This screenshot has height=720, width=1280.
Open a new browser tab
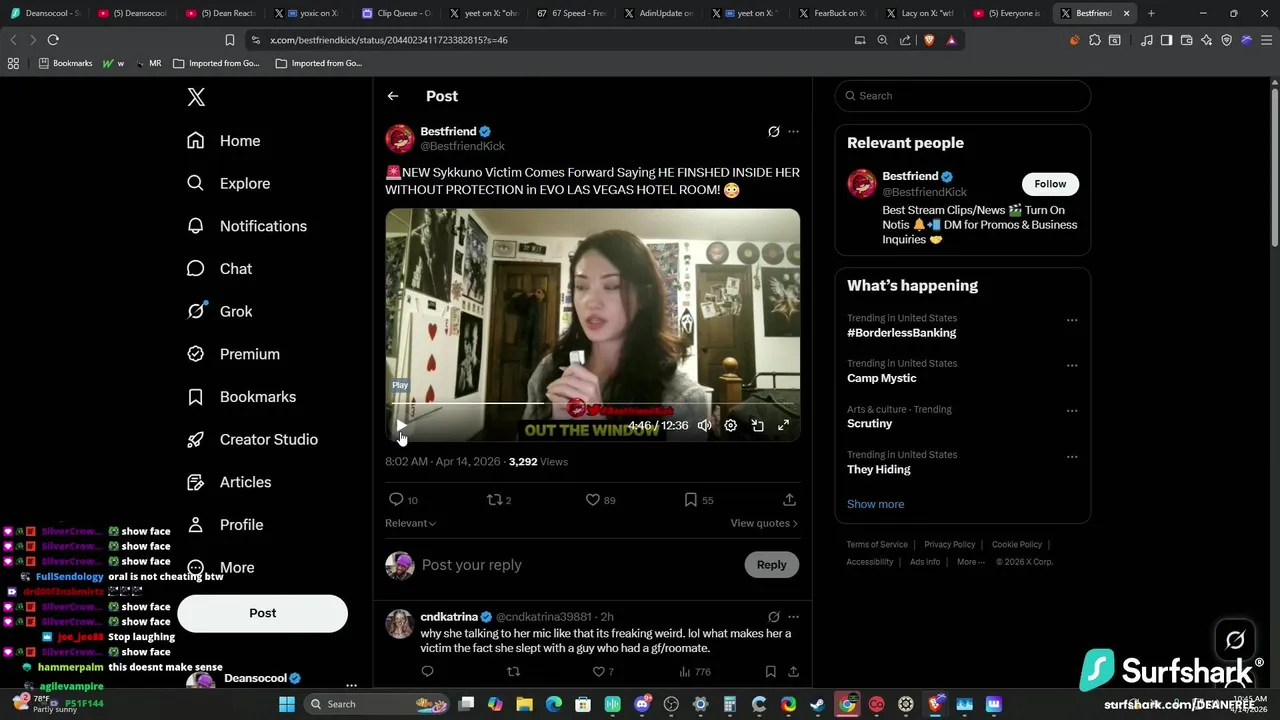pyautogui.click(x=1151, y=13)
